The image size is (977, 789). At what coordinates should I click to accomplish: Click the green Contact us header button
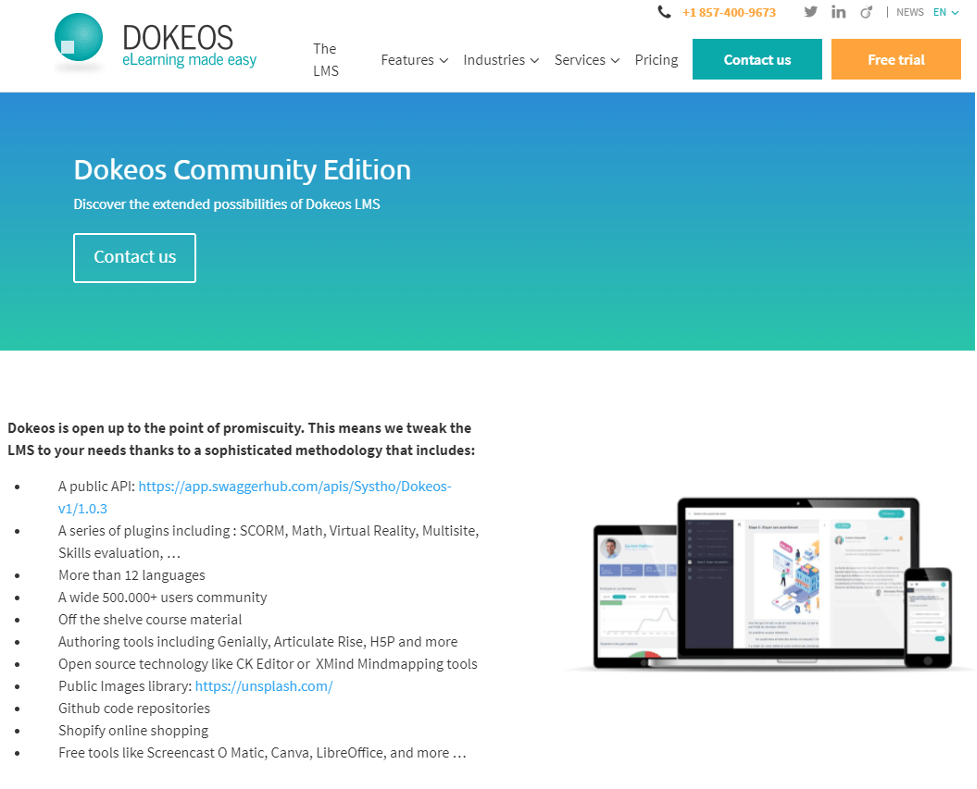tap(756, 59)
